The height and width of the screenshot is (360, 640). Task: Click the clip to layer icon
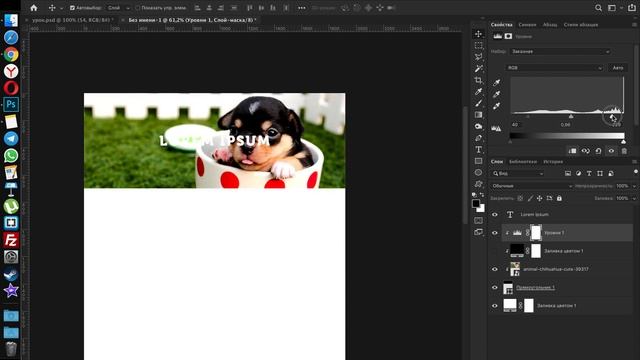572,151
